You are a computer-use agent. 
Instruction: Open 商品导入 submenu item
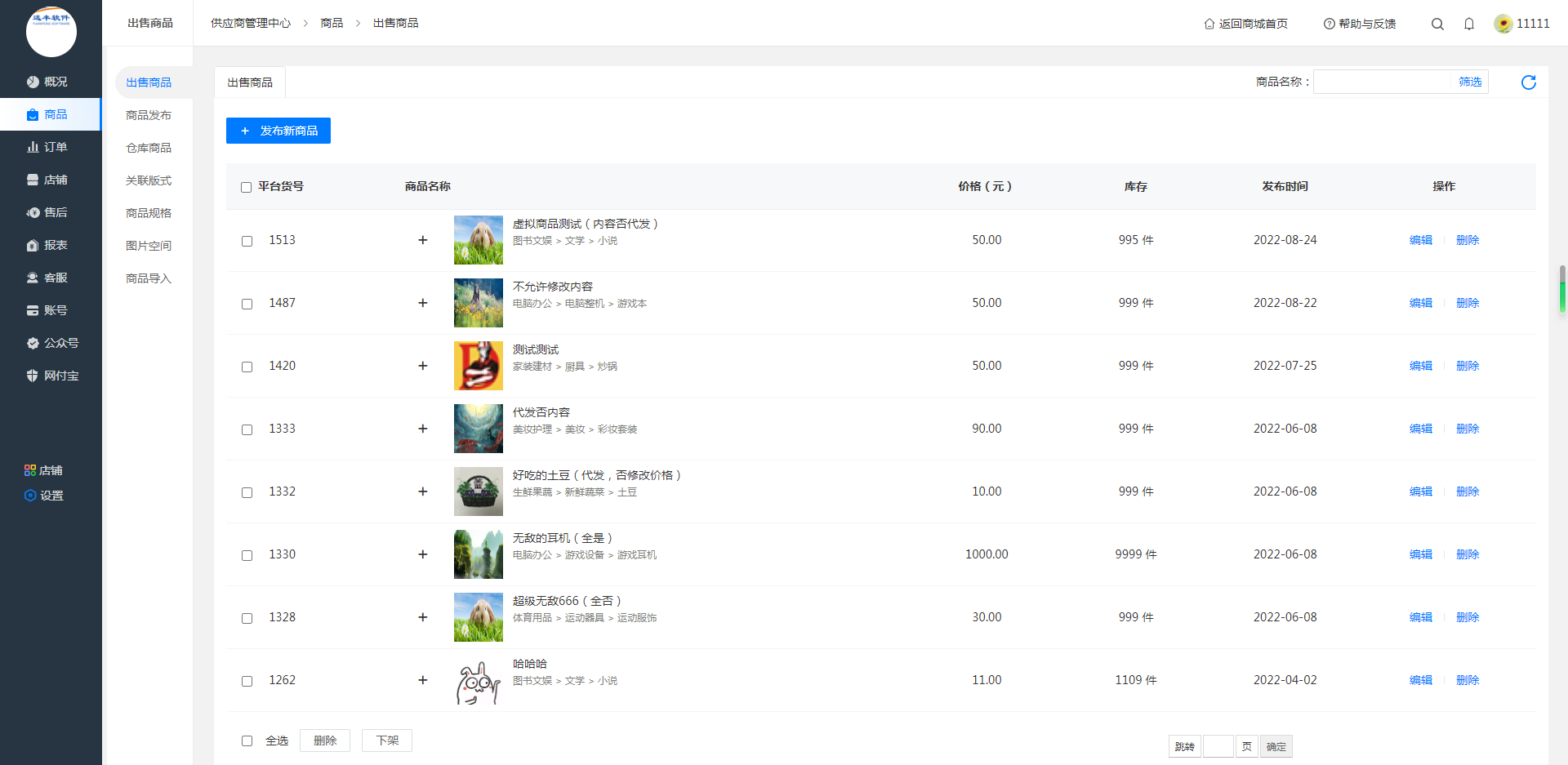tap(149, 278)
